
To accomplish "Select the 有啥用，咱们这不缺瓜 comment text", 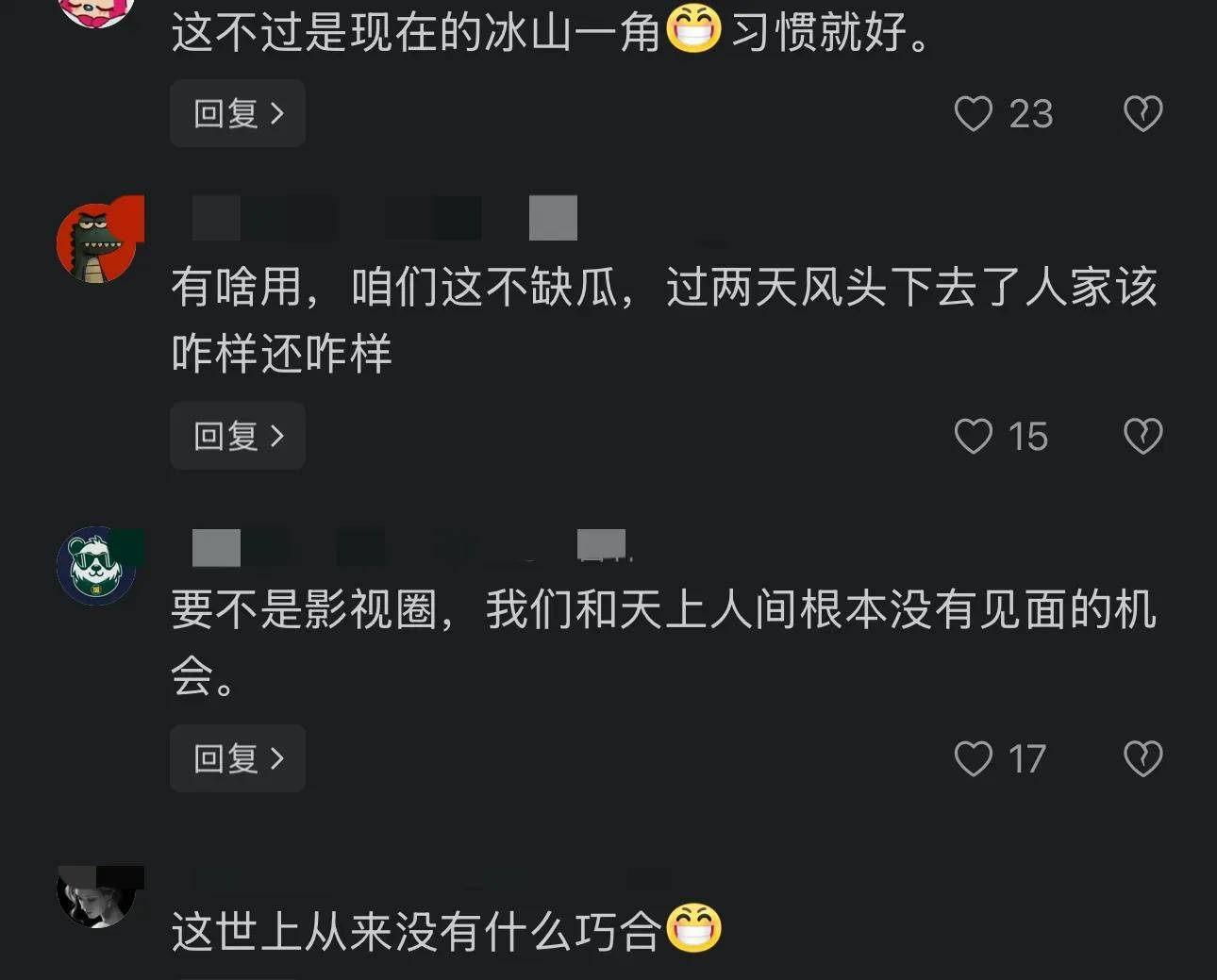I will pos(663,320).
